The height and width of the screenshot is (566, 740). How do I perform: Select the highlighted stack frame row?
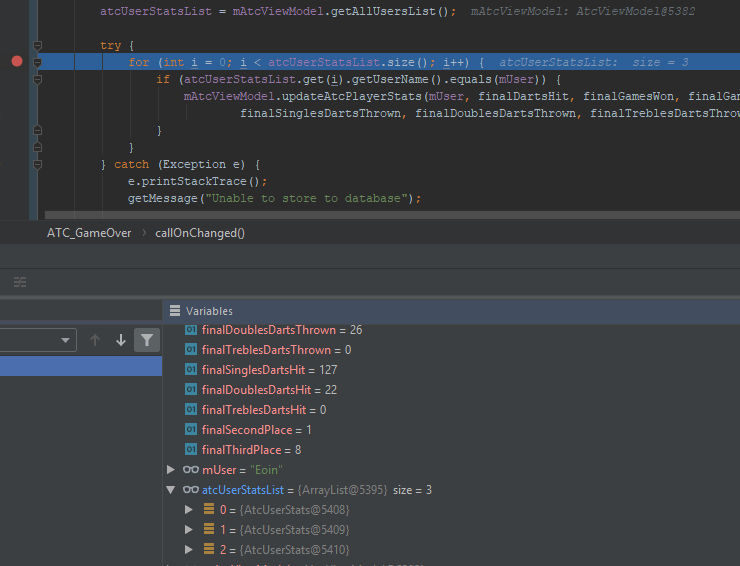(81, 366)
